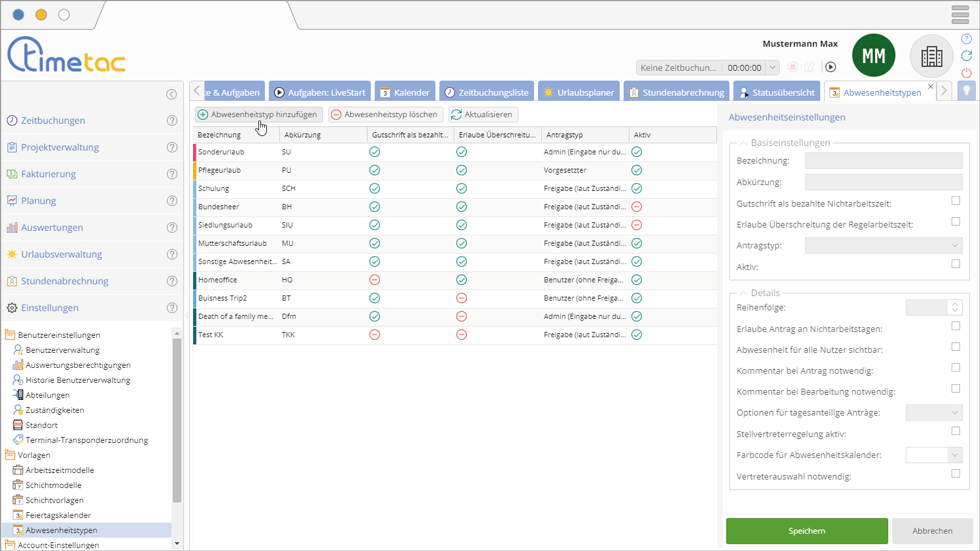The image size is (980, 551).
Task: Click the play button next to timer
Action: click(830, 67)
